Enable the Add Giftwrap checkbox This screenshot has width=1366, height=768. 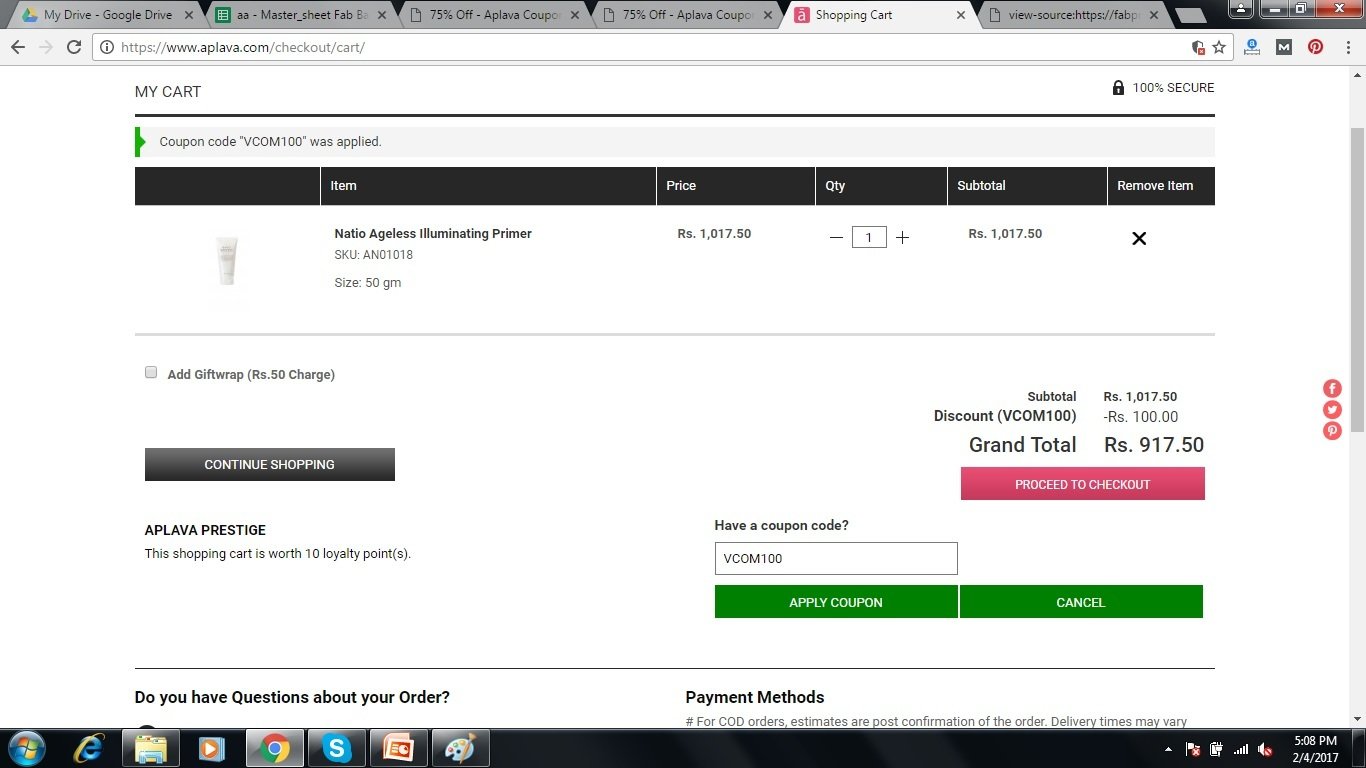(x=151, y=372)
